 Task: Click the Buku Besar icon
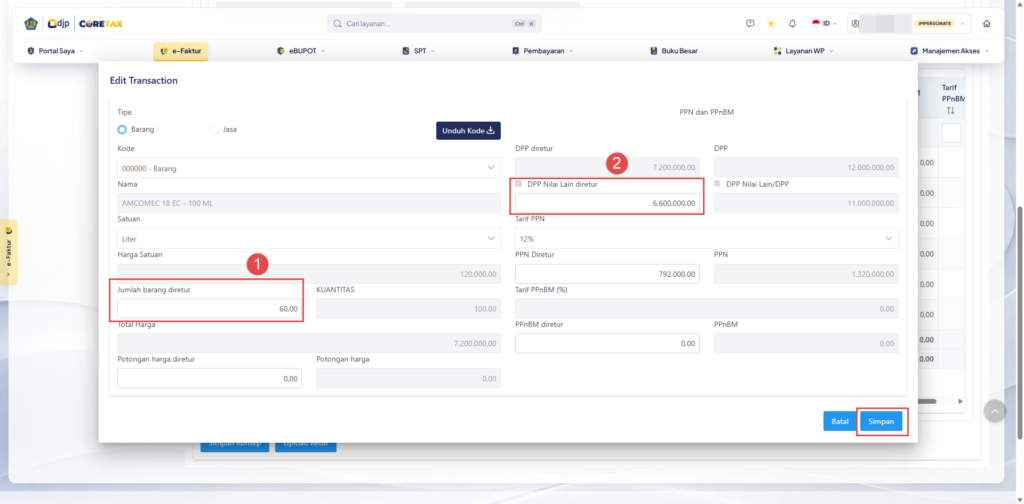point(654,50)
